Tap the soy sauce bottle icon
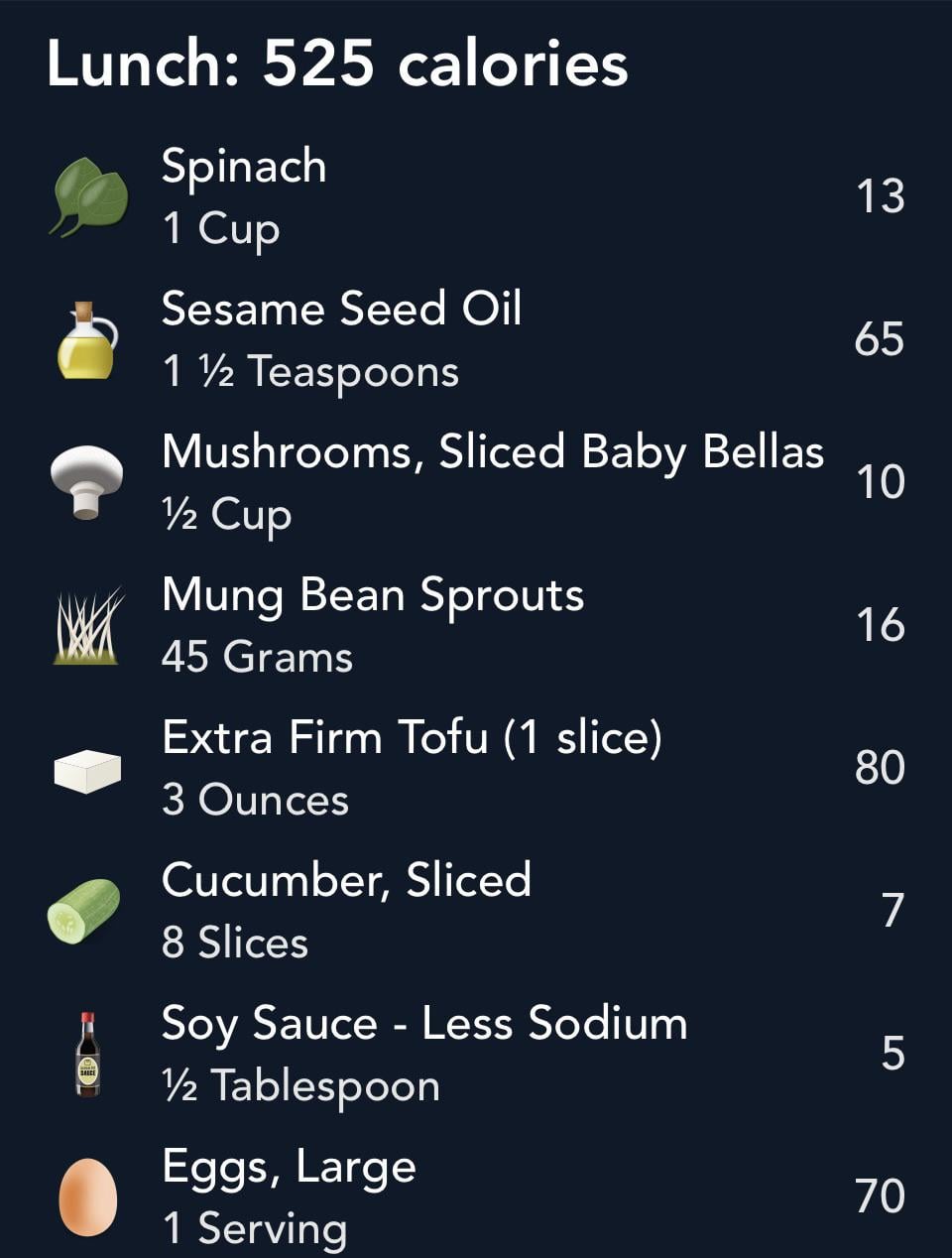Viewport: 952px width, 1258px height. click(x=88, y=1054)
